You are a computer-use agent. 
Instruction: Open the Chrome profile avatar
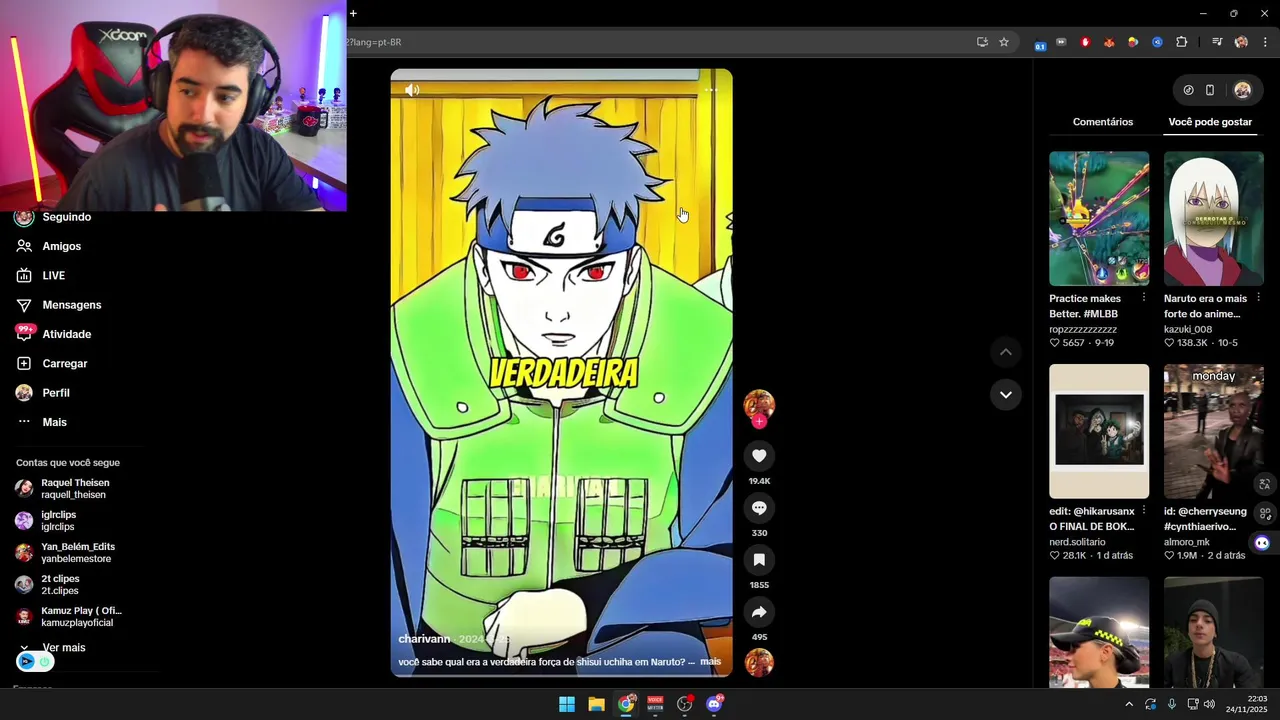pos(1241,42)
